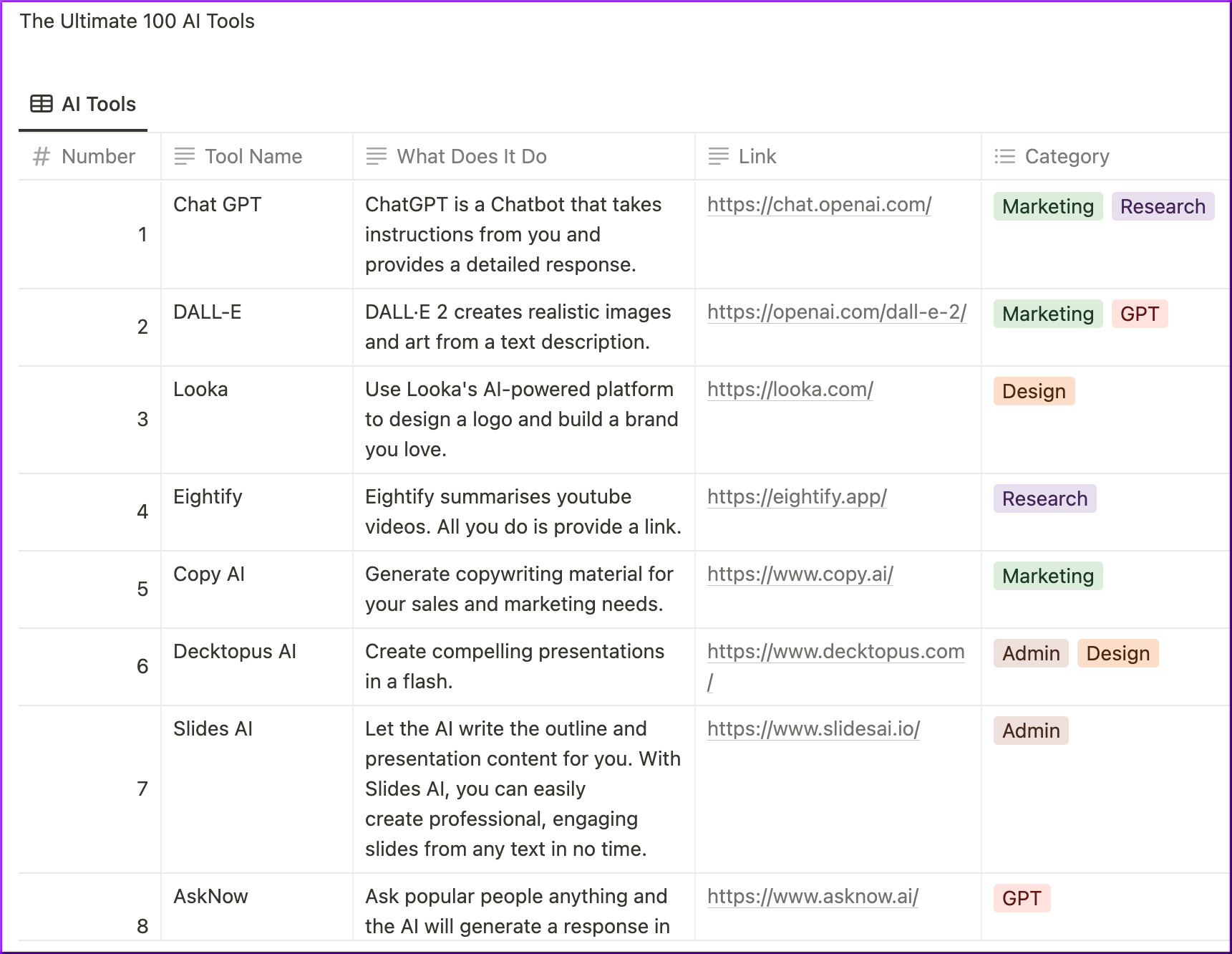Open the What Does It Do column header

524,156
